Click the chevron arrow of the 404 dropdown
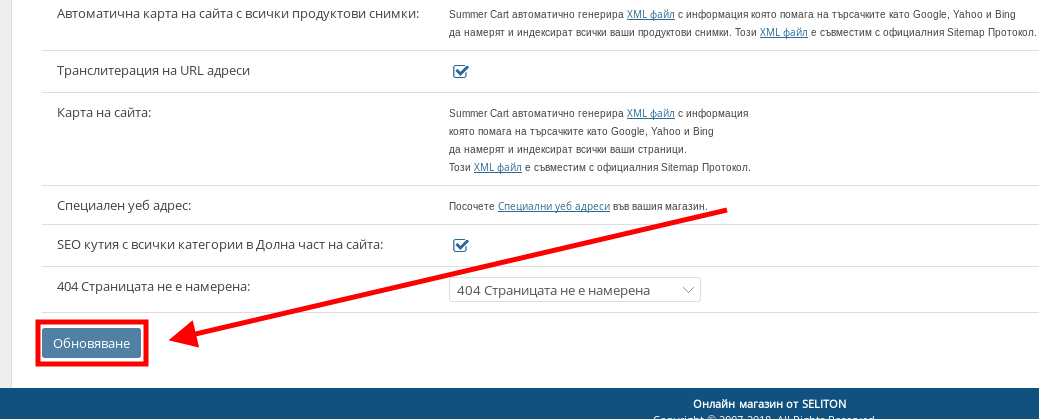This screenshot has height=419, width=1039. (687, 290)
